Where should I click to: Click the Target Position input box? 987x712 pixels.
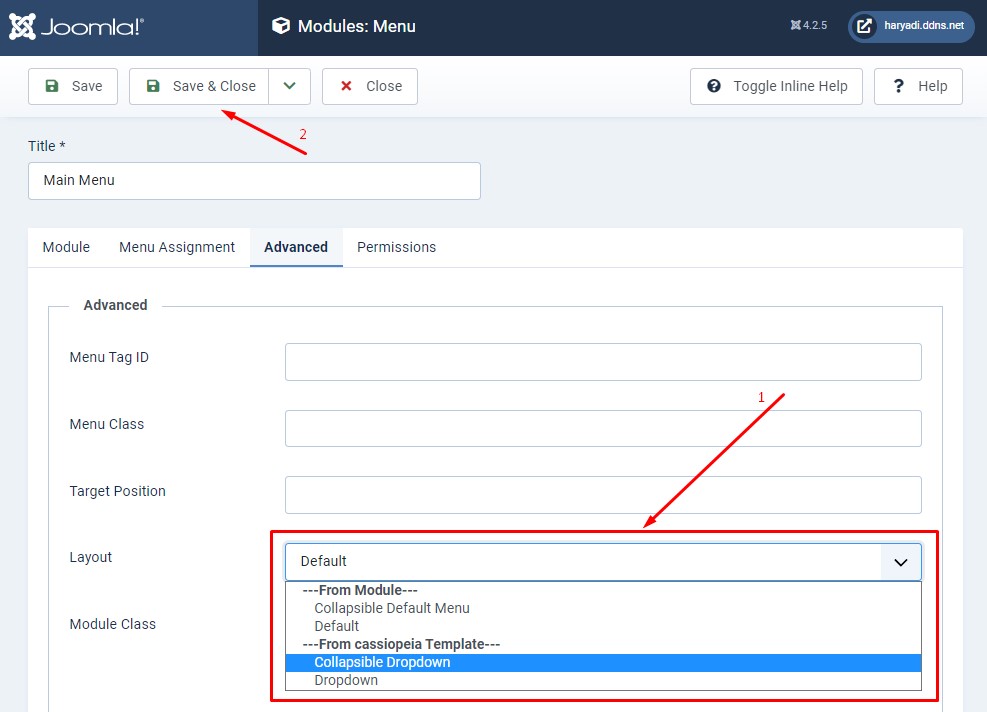point(603,495)
